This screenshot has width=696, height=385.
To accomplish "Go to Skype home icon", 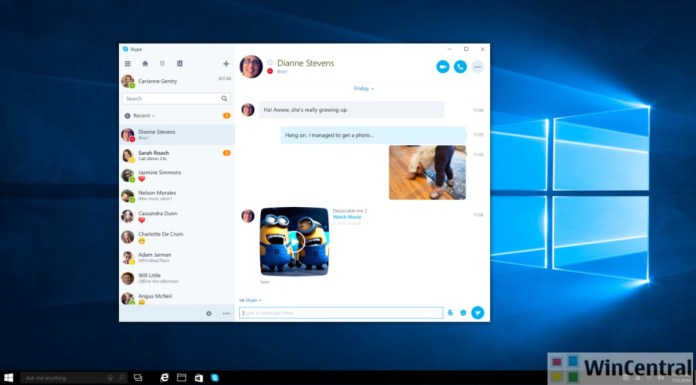I will (145, 64).
